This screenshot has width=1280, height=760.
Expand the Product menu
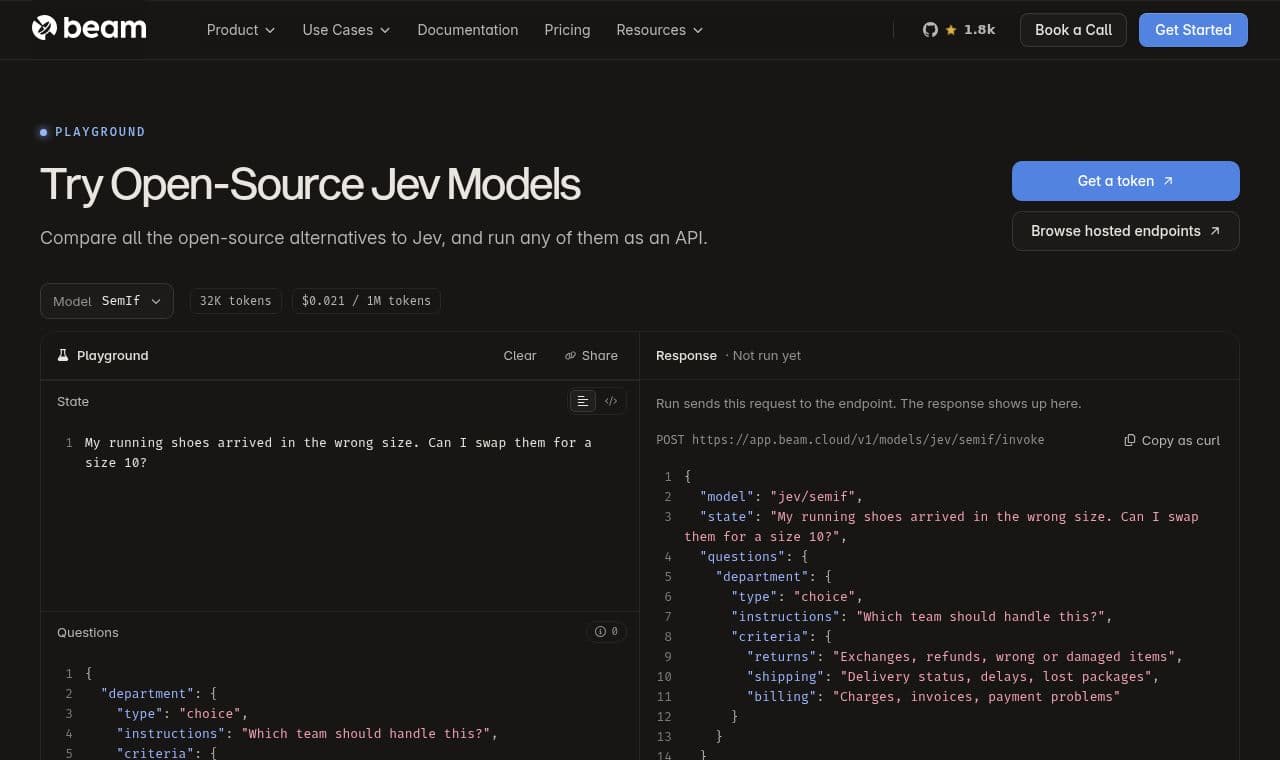tap(241, 30)
